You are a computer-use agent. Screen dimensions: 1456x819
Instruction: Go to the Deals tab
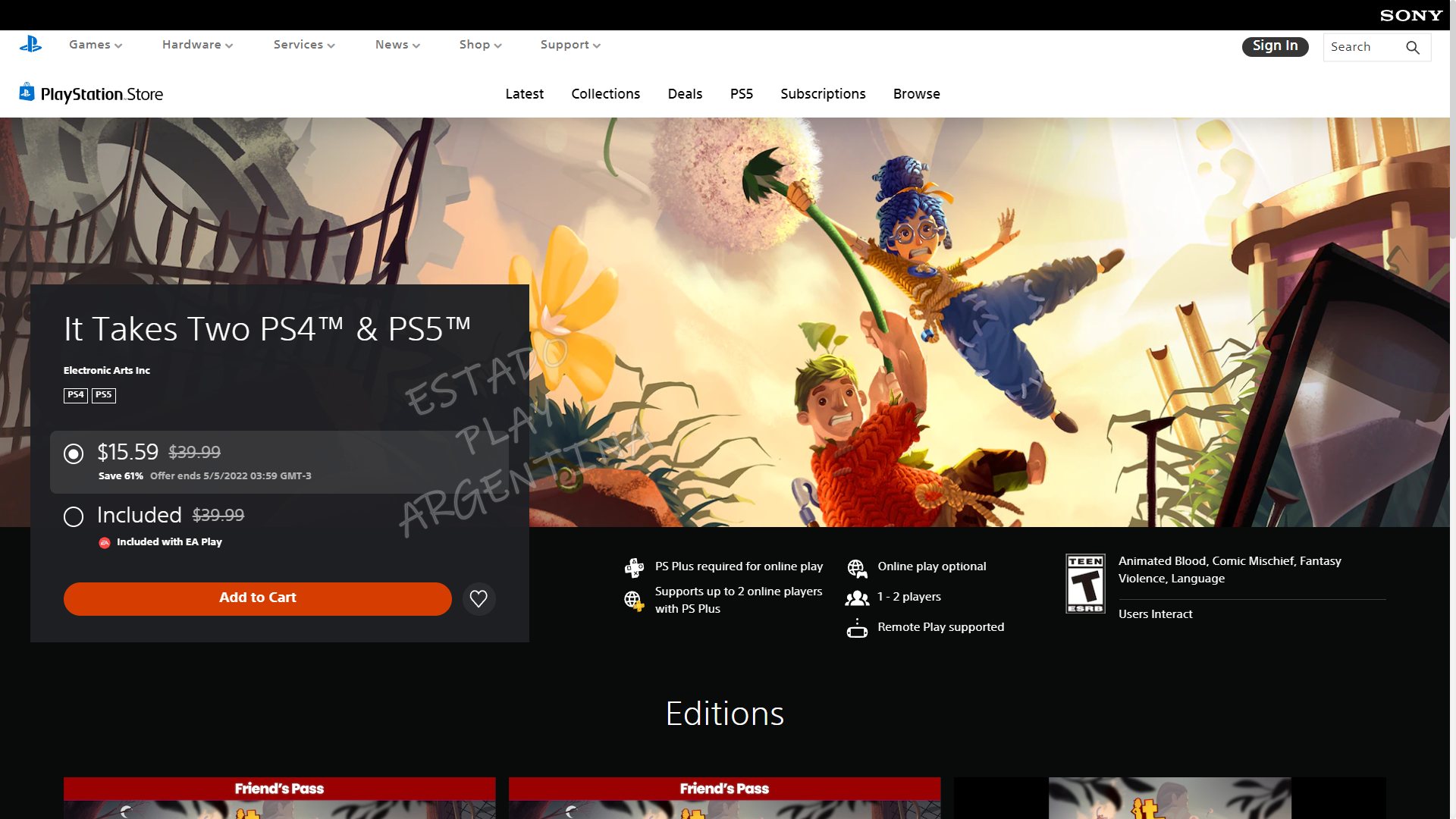[685, 94]
